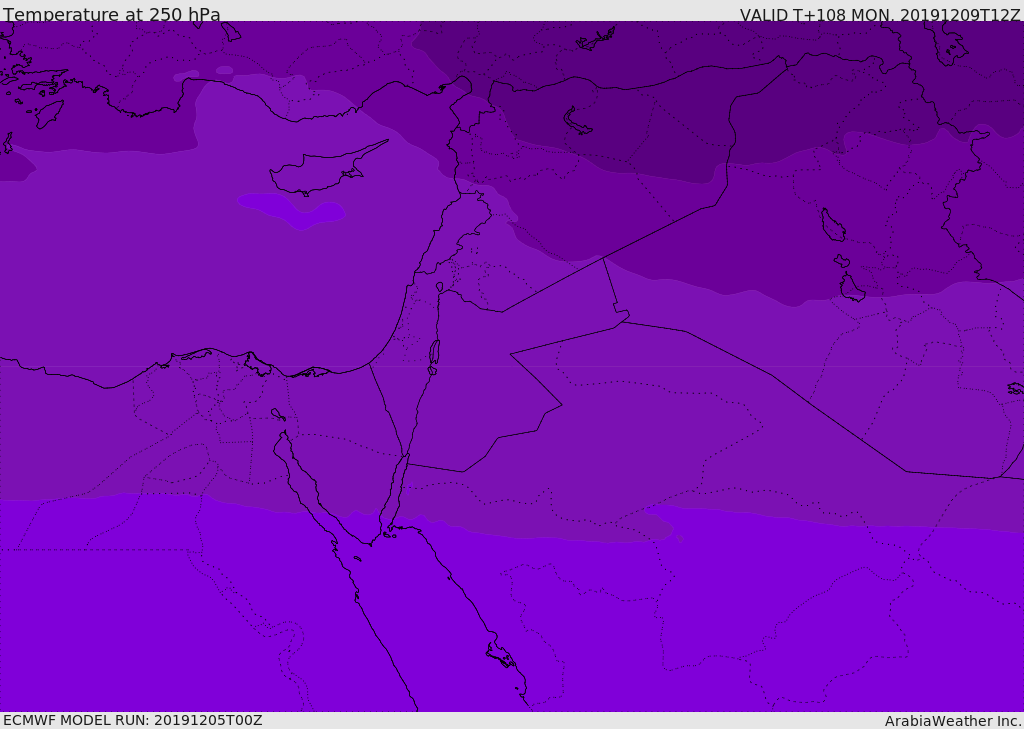
Task: Click 'ECMWF MODEL RUN: 20191205T00Z' text
Action: point(133,720)
